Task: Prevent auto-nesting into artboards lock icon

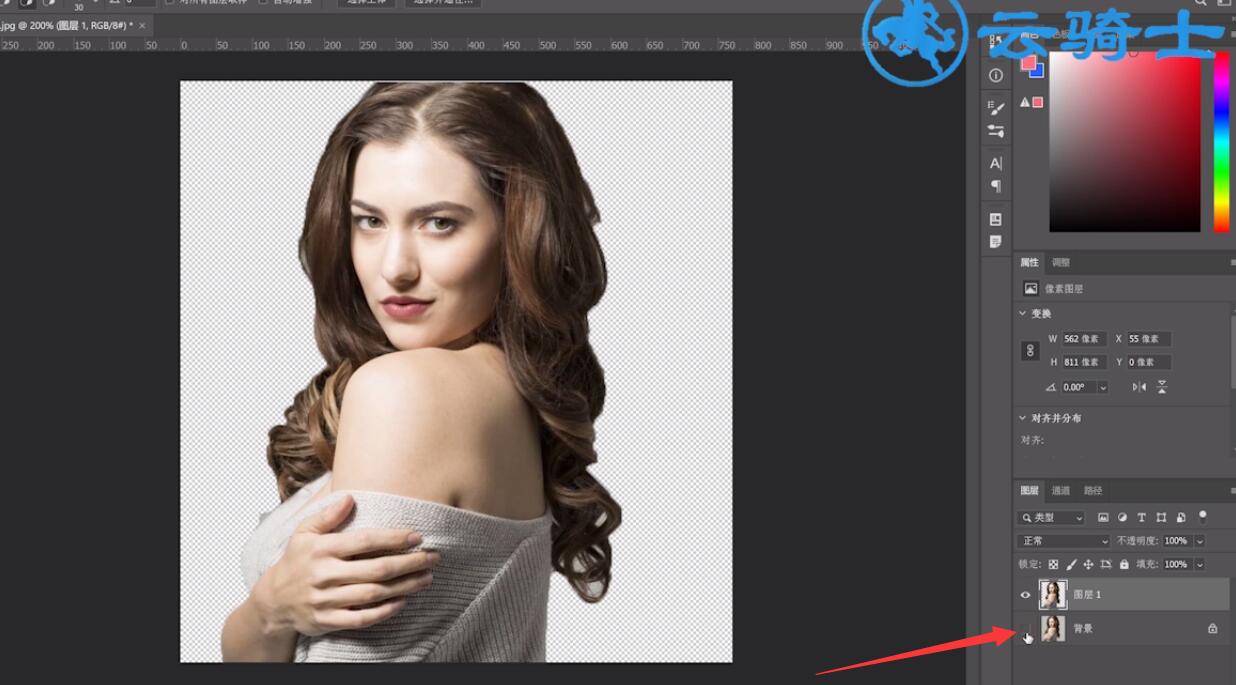Action: (1107, 564)
